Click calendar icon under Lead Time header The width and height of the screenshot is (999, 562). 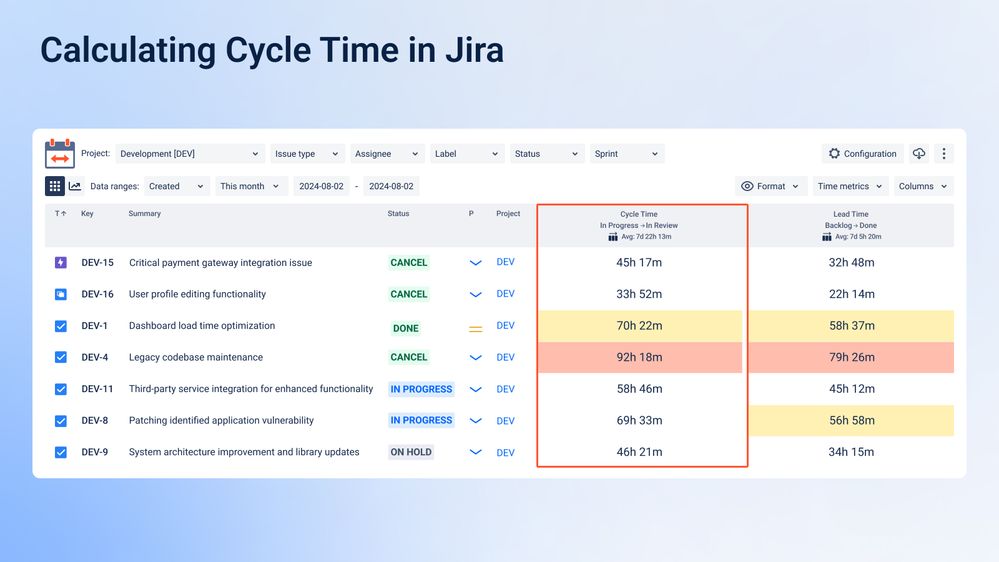(x=826, y=236)
